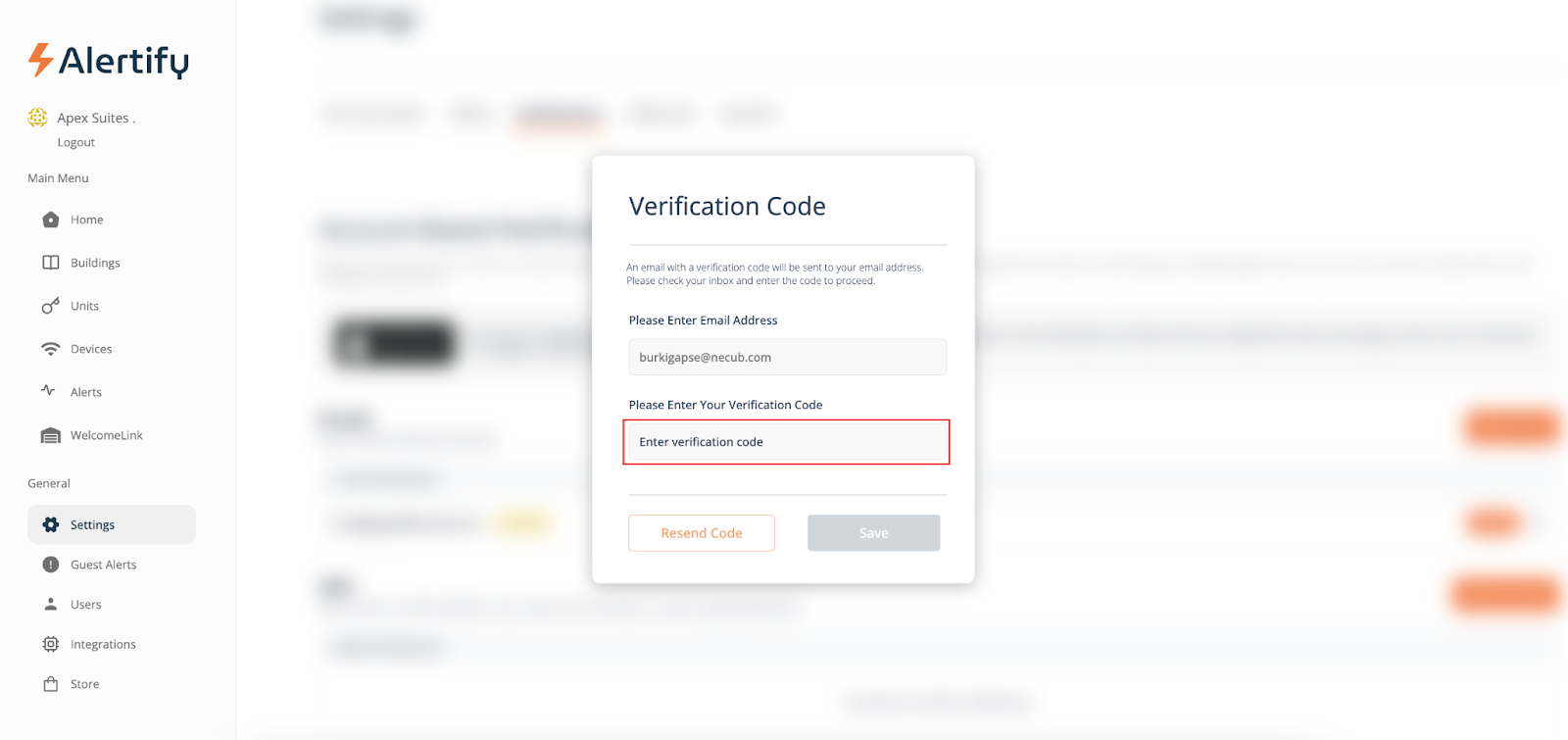Click the Apex Suites globe icon
1568x740 pixels.
37,118
